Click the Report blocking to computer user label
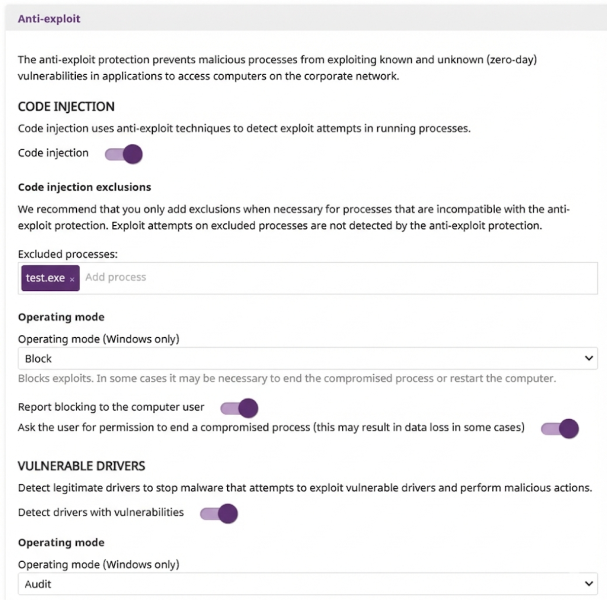 (x=111, y=408)
